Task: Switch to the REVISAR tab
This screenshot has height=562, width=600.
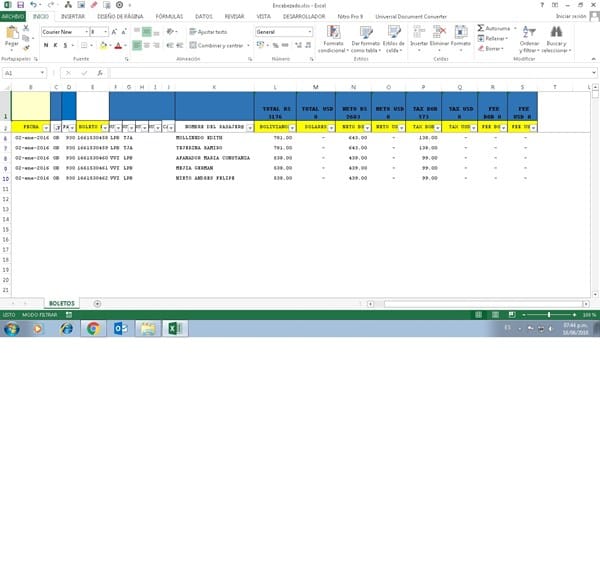Action: point(234,16)
